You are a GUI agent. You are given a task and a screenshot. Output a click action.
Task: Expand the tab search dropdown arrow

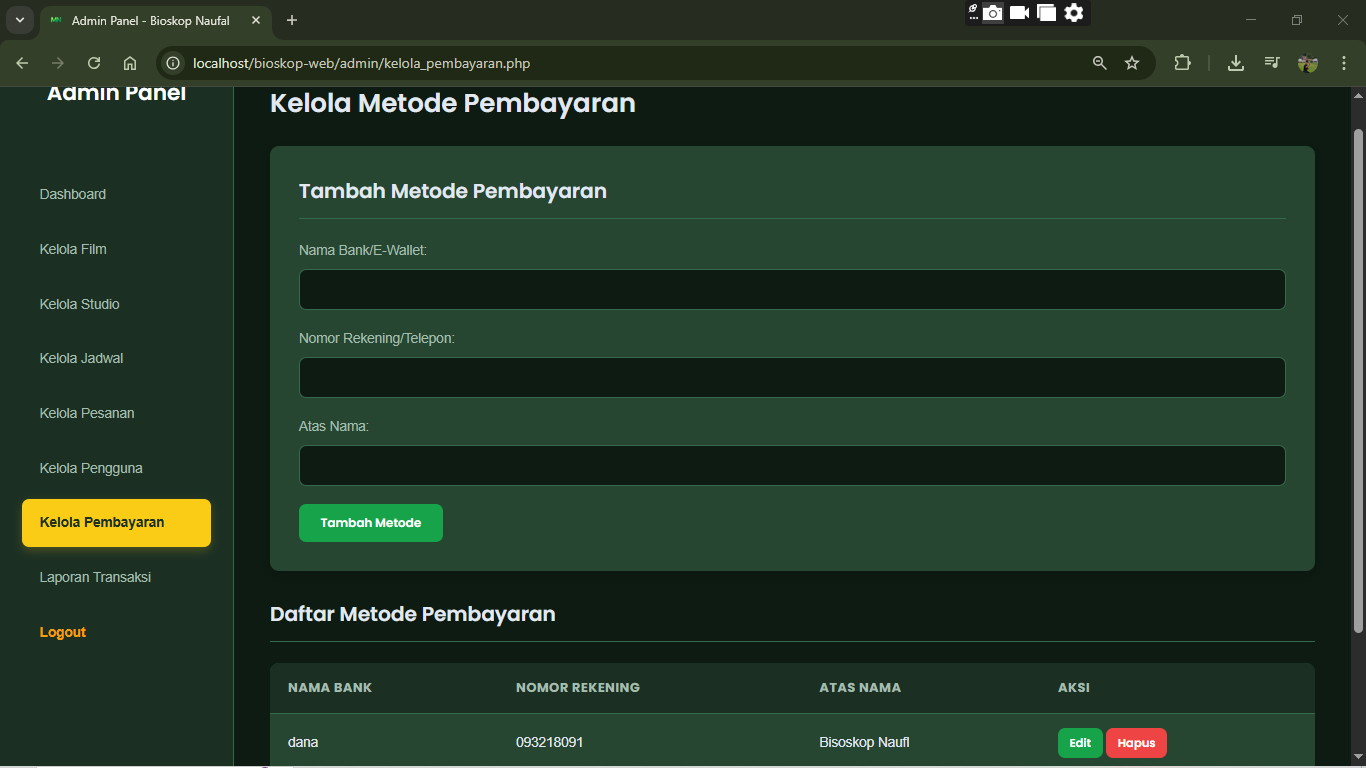[19, 20]
